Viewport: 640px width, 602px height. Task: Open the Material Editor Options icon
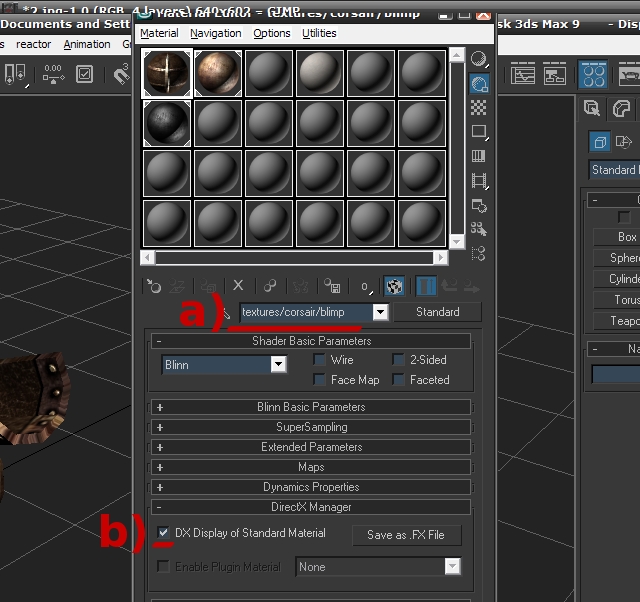(x=479, y=205)
